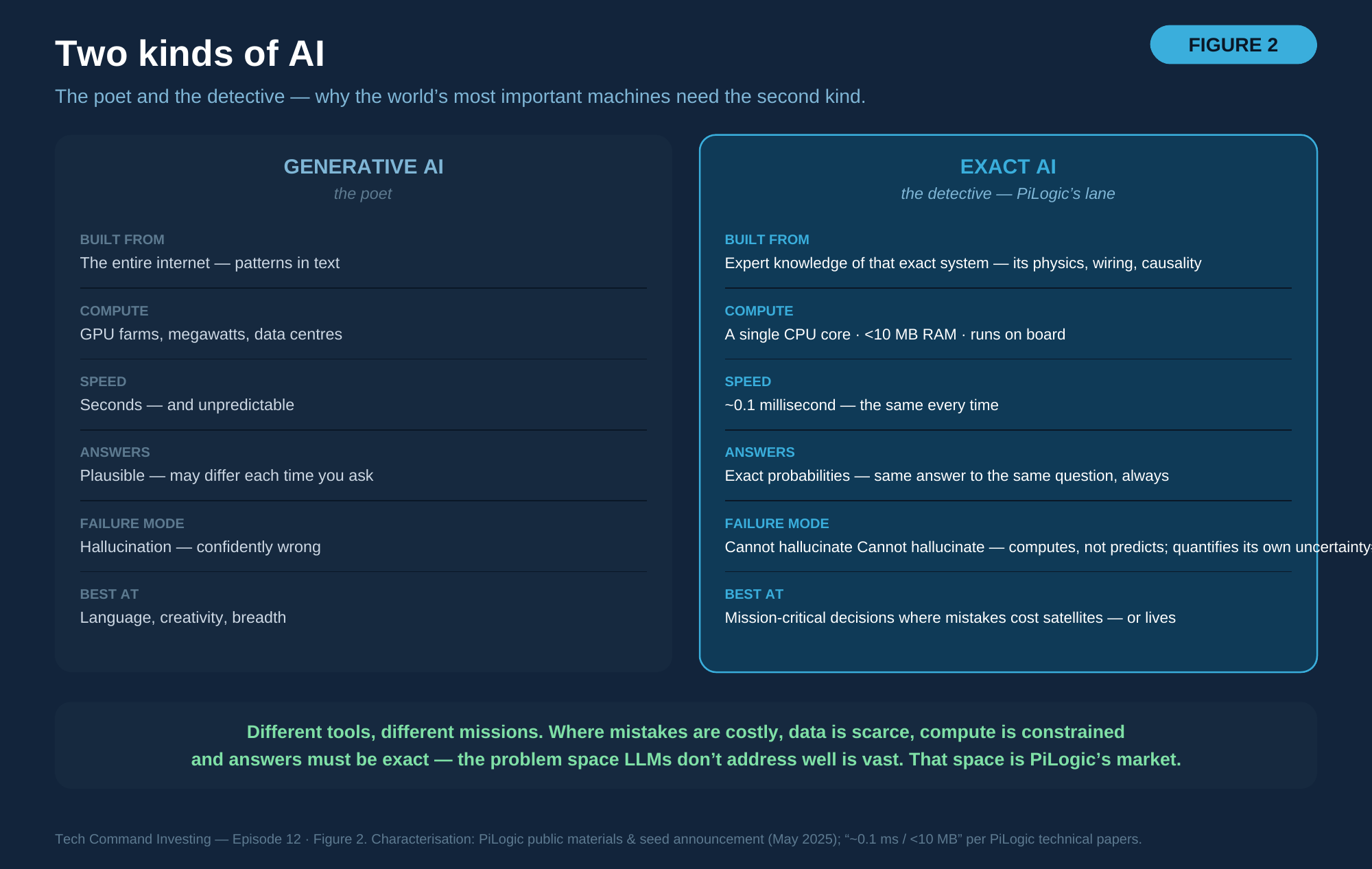Click the BUILT FROM label under Generative AI

[x=122, y=239]
